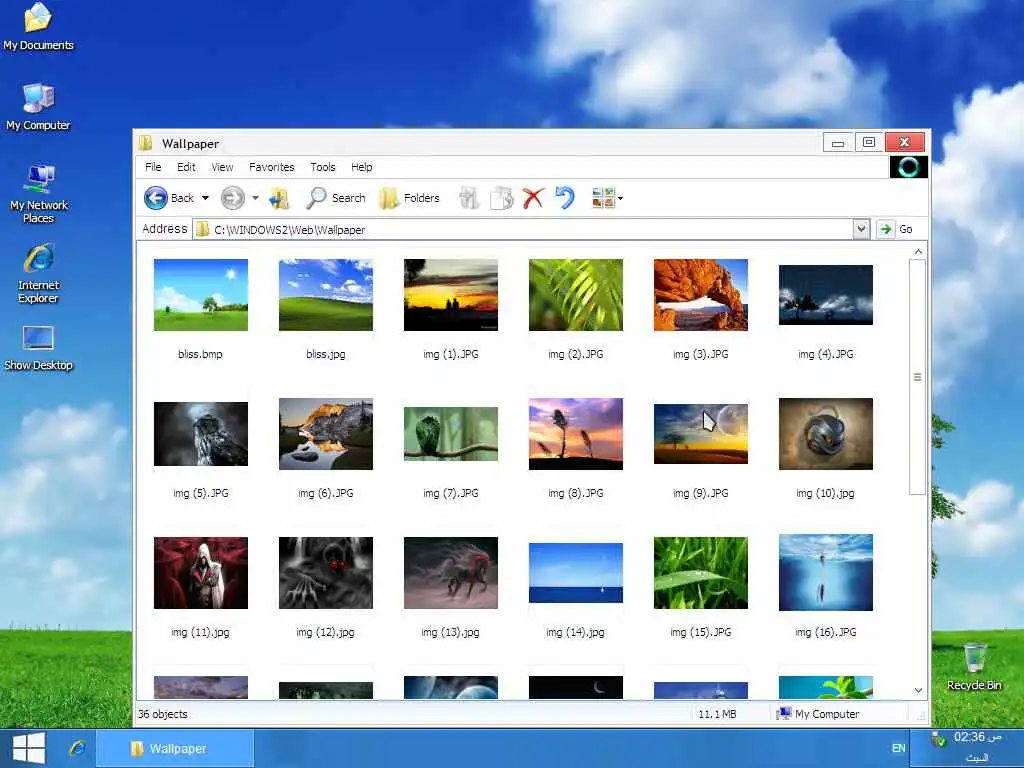Select the img (3).JPG rock arch thumbnail
The image size is (1024, 768).
pos(701,295)
